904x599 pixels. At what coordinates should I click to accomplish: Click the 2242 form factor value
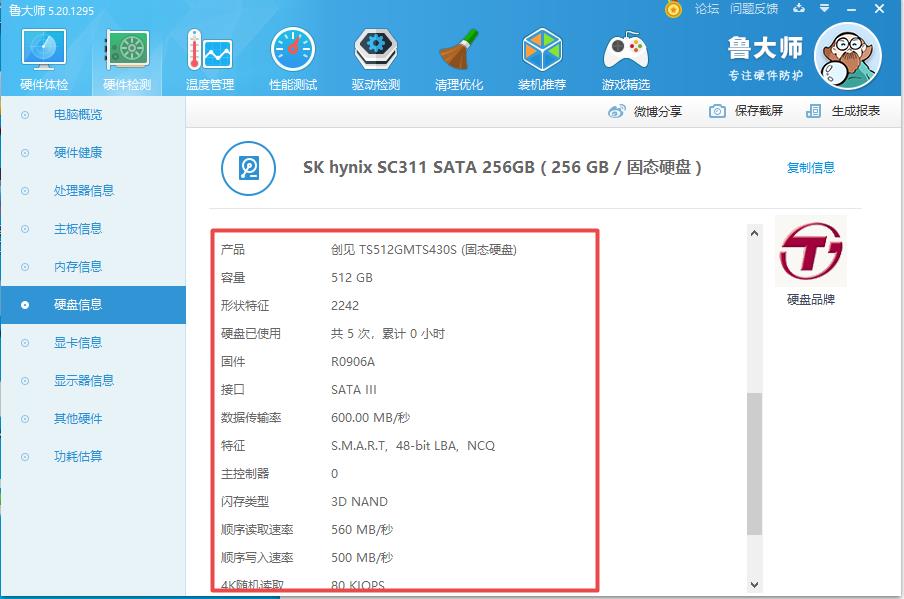(345, 306)
